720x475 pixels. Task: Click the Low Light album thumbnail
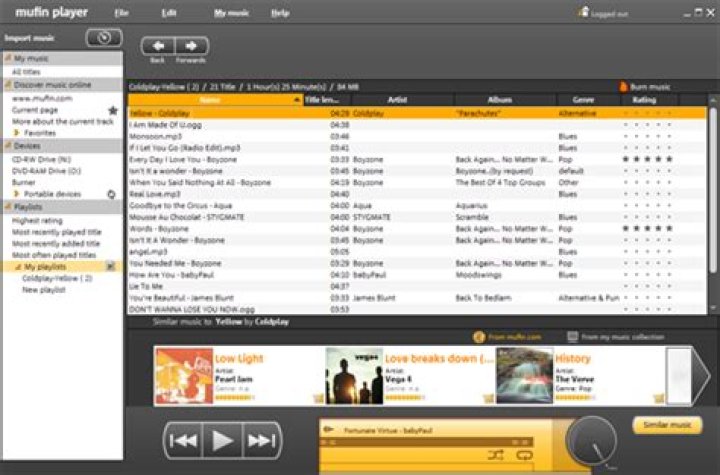click(184, 376)
